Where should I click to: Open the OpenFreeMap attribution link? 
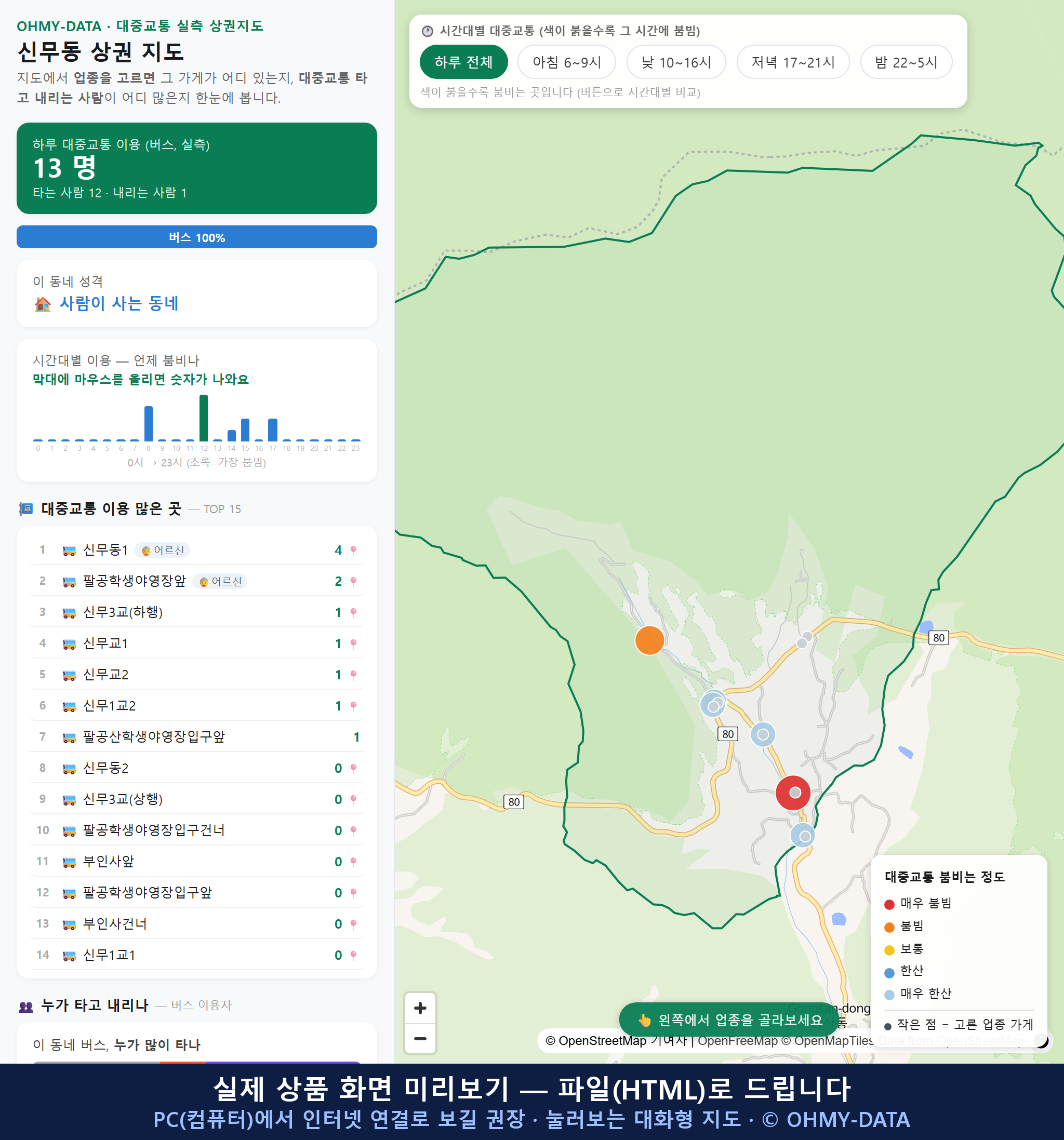pyautogui.click(x=738, y=1041)
